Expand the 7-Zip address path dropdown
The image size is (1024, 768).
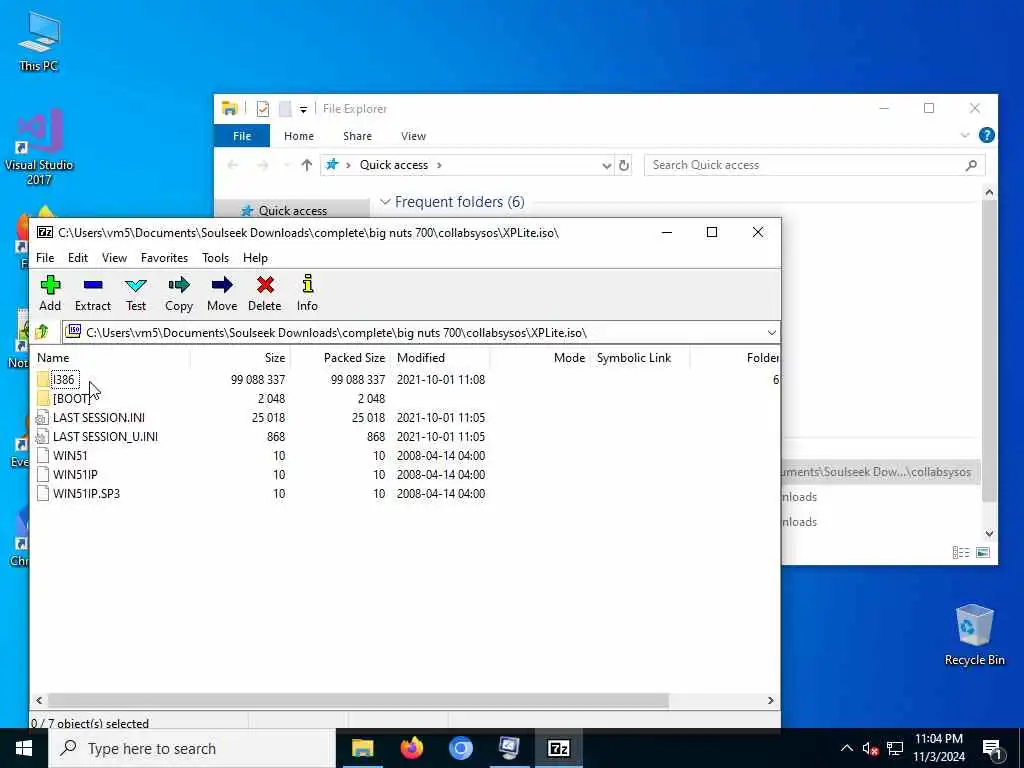(x=771, y=332)
